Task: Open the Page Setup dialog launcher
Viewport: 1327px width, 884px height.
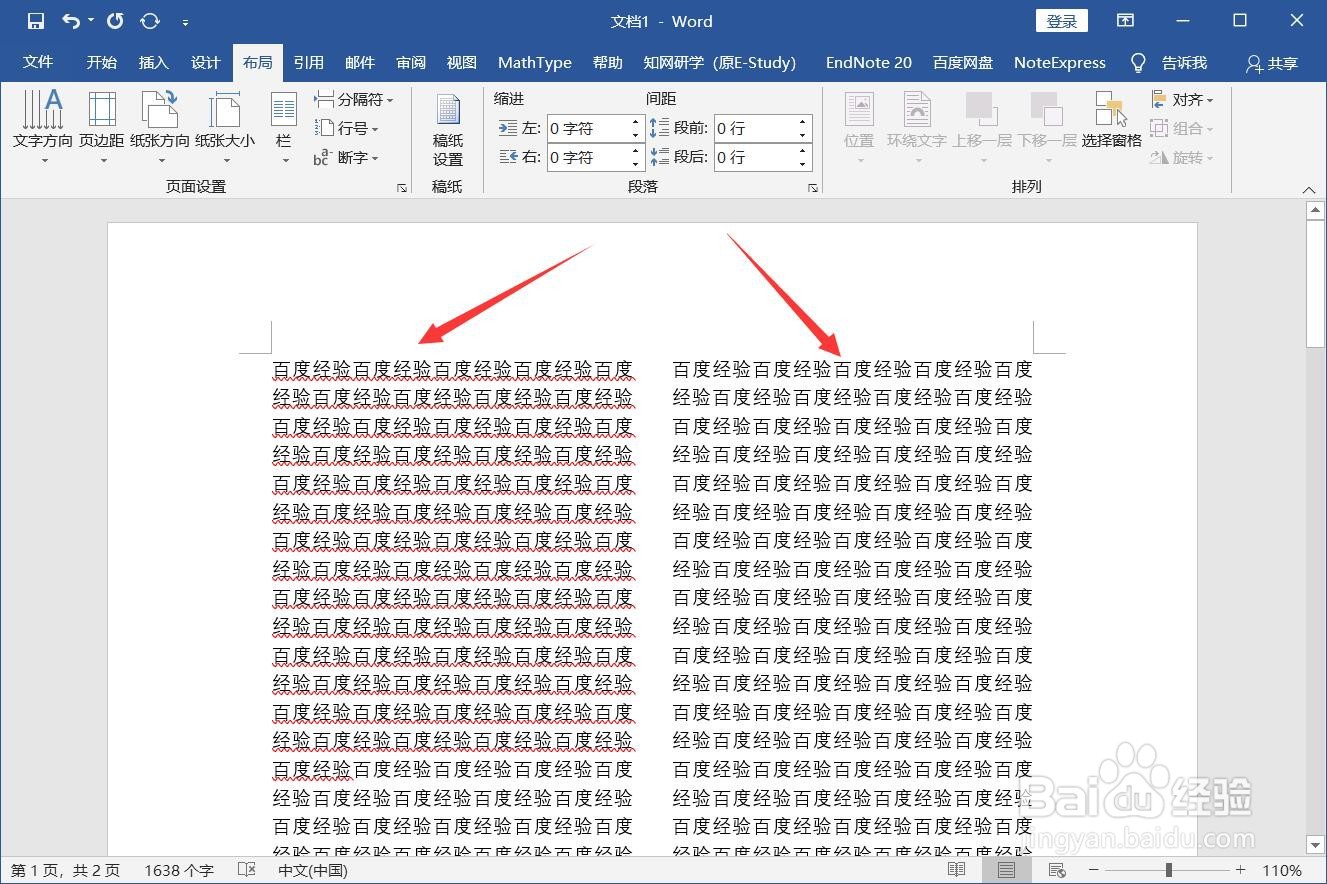Action: point(402,188)
